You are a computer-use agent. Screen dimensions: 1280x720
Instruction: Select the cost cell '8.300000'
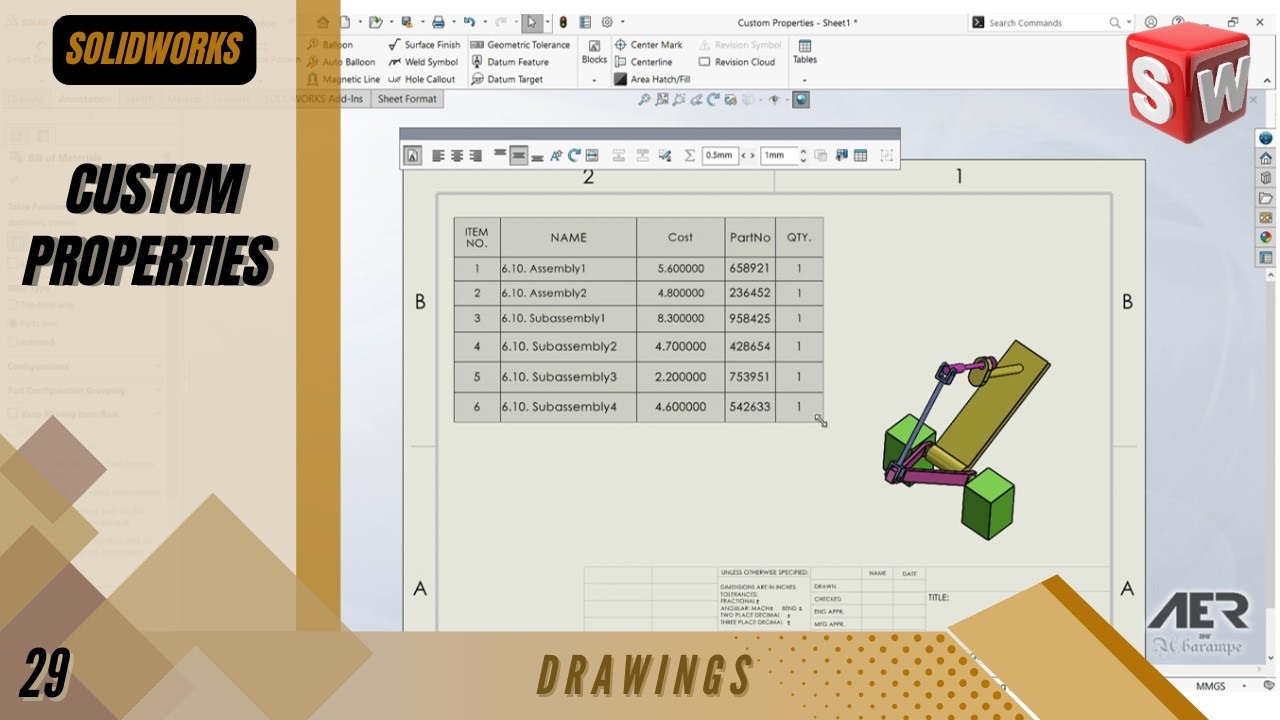coord(680,318)
